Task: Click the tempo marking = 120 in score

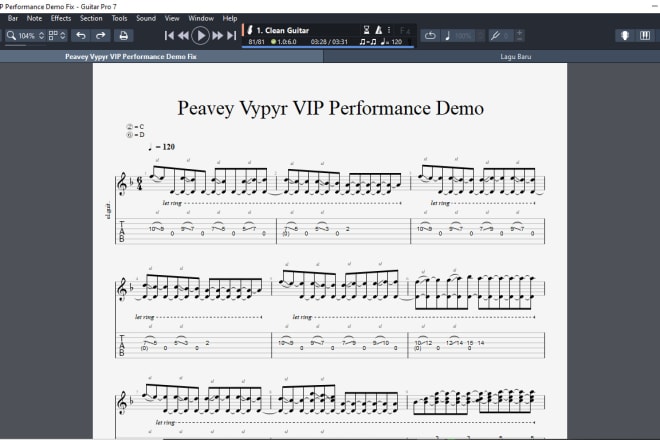Action: click(161, 147)
